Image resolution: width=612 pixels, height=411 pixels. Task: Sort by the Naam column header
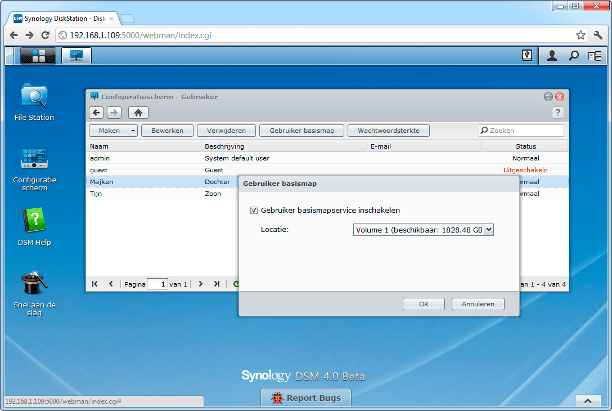144,146
